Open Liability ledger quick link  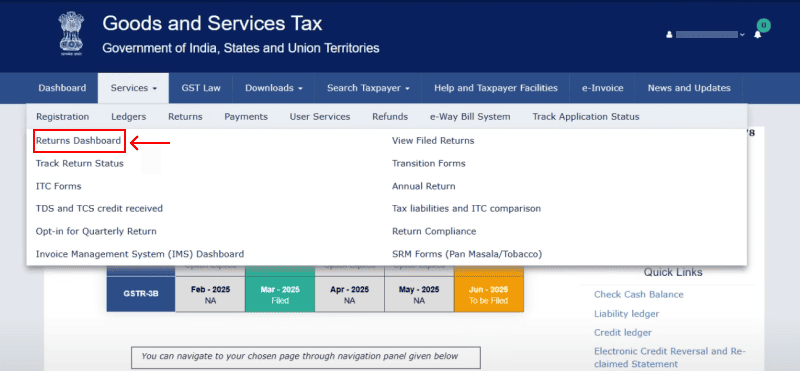pos(627,314)
